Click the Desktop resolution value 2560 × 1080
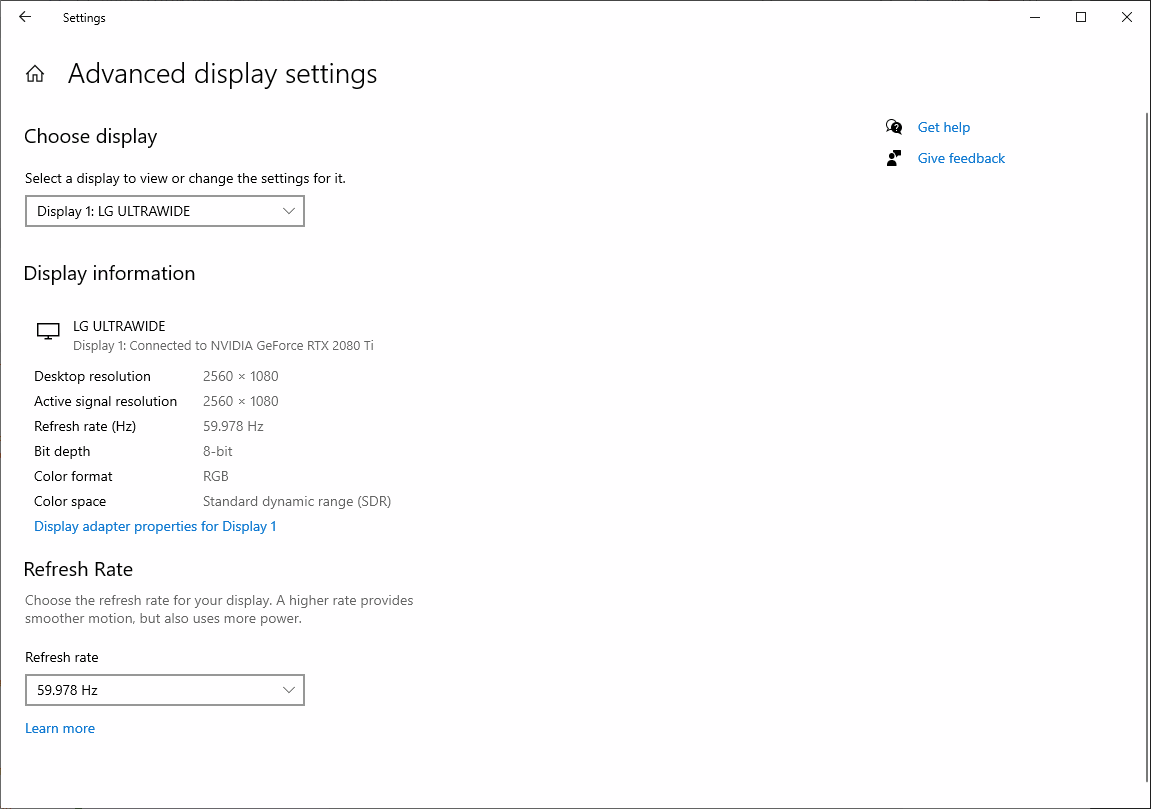The image size is (1151, 809). point(241,376)
